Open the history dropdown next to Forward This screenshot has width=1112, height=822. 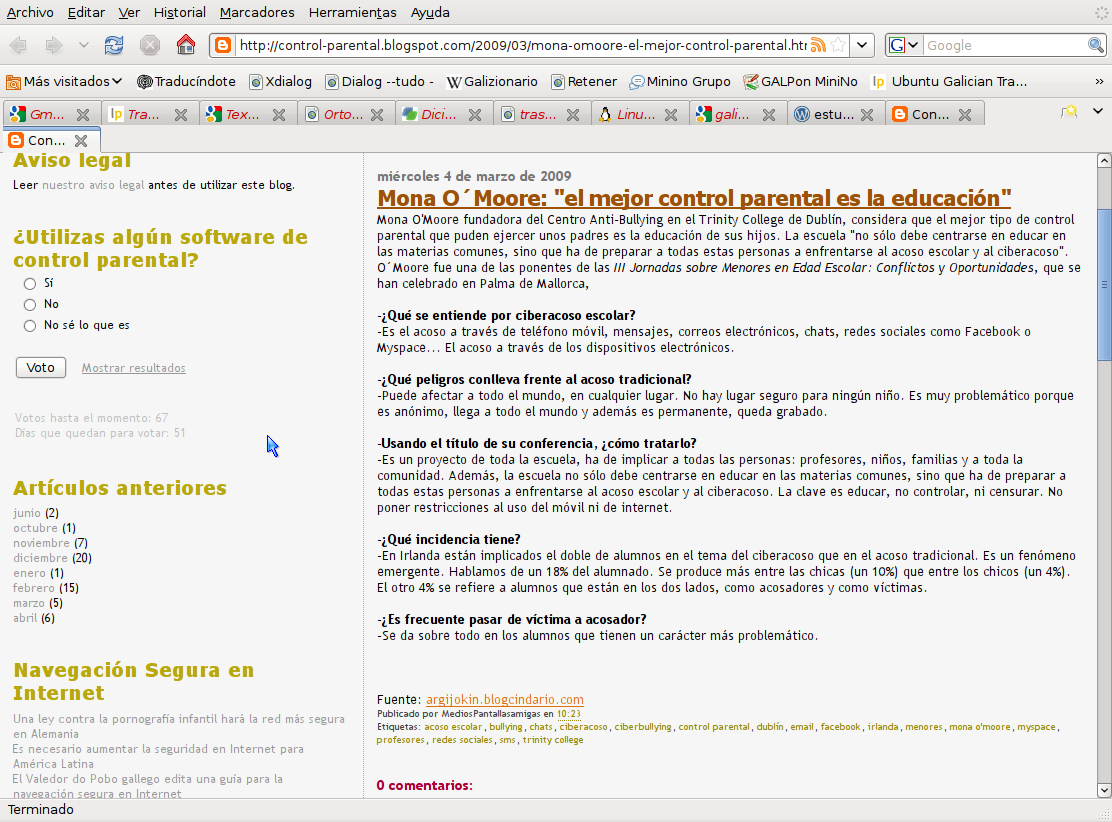click(84, 45)
